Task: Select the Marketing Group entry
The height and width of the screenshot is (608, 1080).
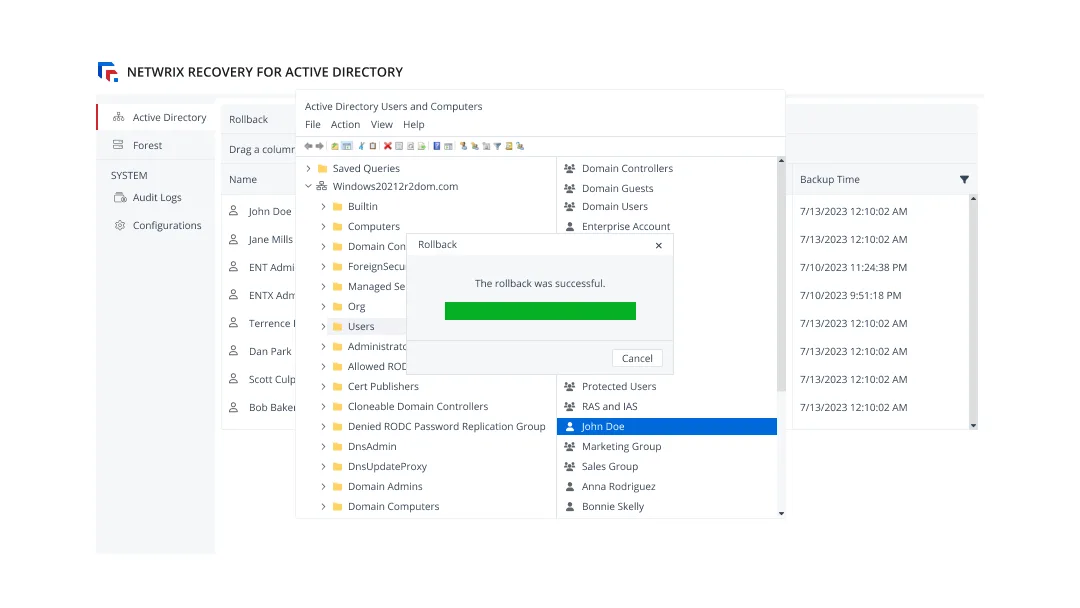Action: [621, 446]
